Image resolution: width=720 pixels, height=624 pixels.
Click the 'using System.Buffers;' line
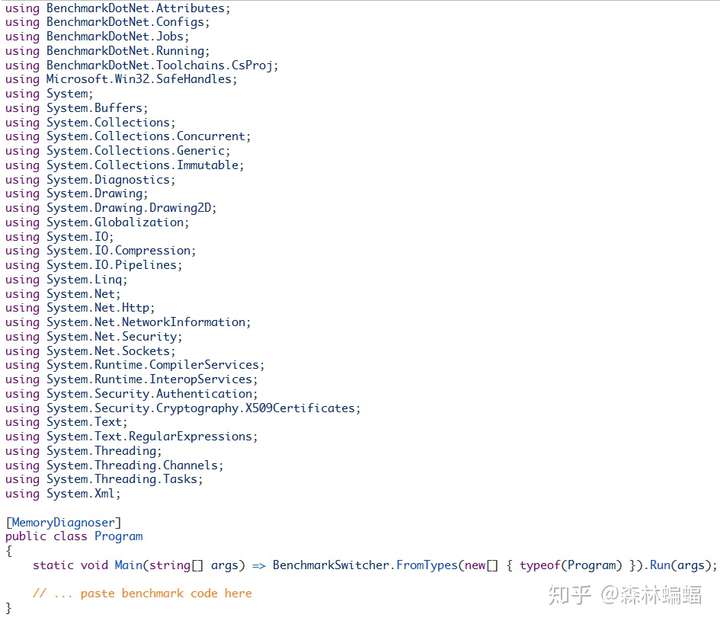[77, 108]
